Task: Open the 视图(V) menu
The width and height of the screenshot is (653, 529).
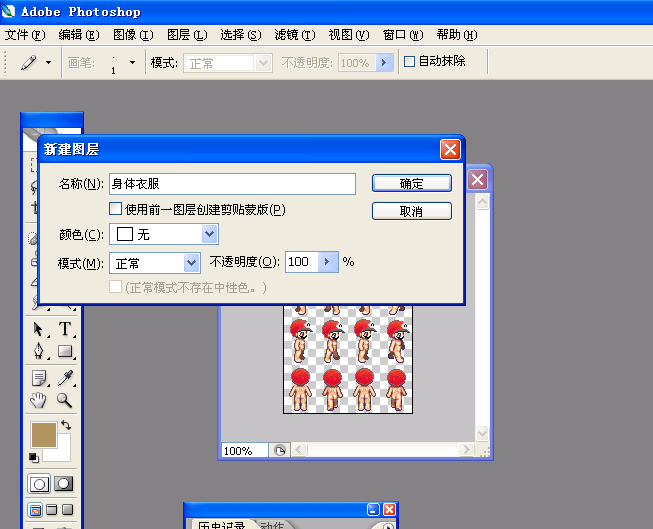Action: pyautogui.click(x=349, y=35)
